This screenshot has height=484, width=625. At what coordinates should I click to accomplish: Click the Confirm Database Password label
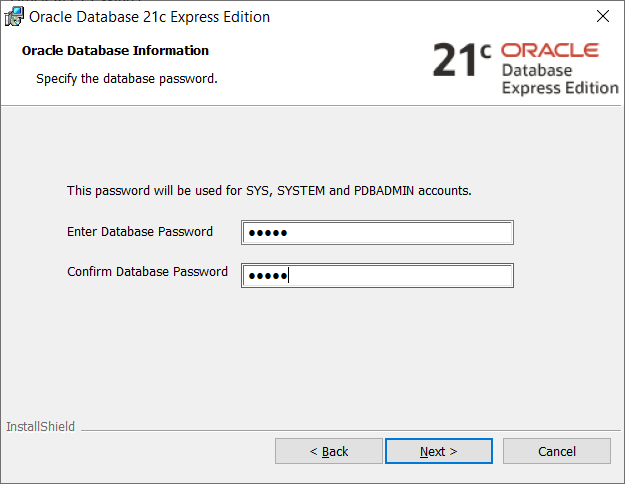pyautogui.click(x=147, y=272)
